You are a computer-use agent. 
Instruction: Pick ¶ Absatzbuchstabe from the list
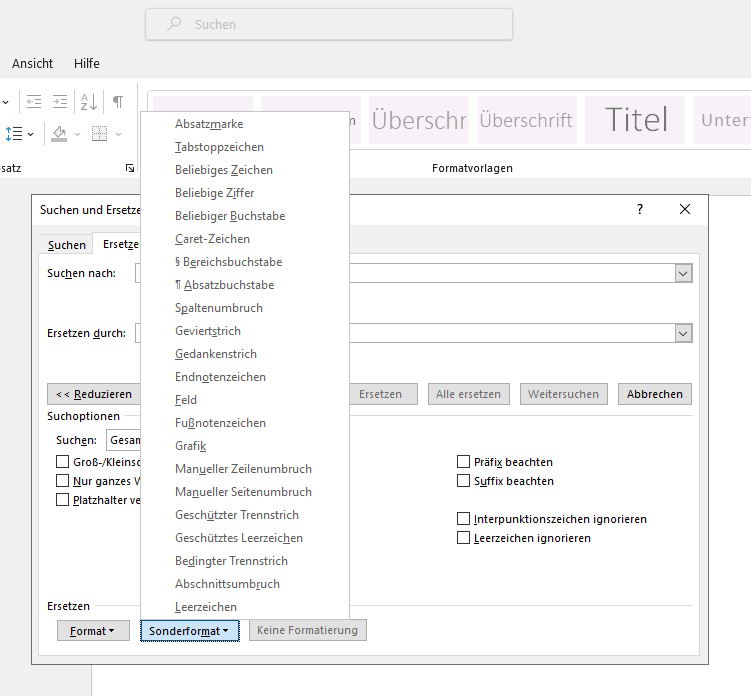tap(245, 285)
